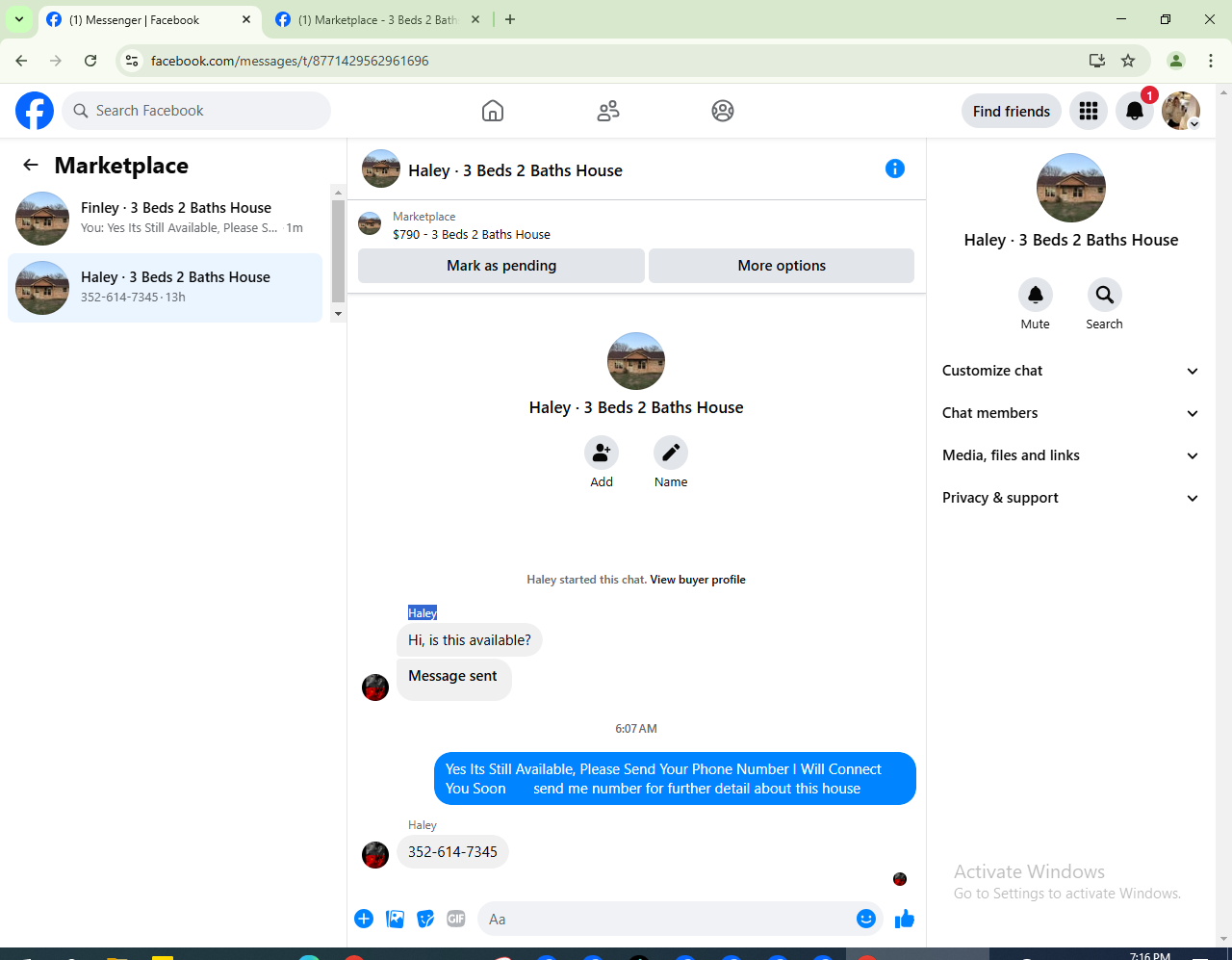Image resolution: width=1232 pixels, height=960 pixels.
Task: Choose a GIF in composer
Action: pos(456,919)
